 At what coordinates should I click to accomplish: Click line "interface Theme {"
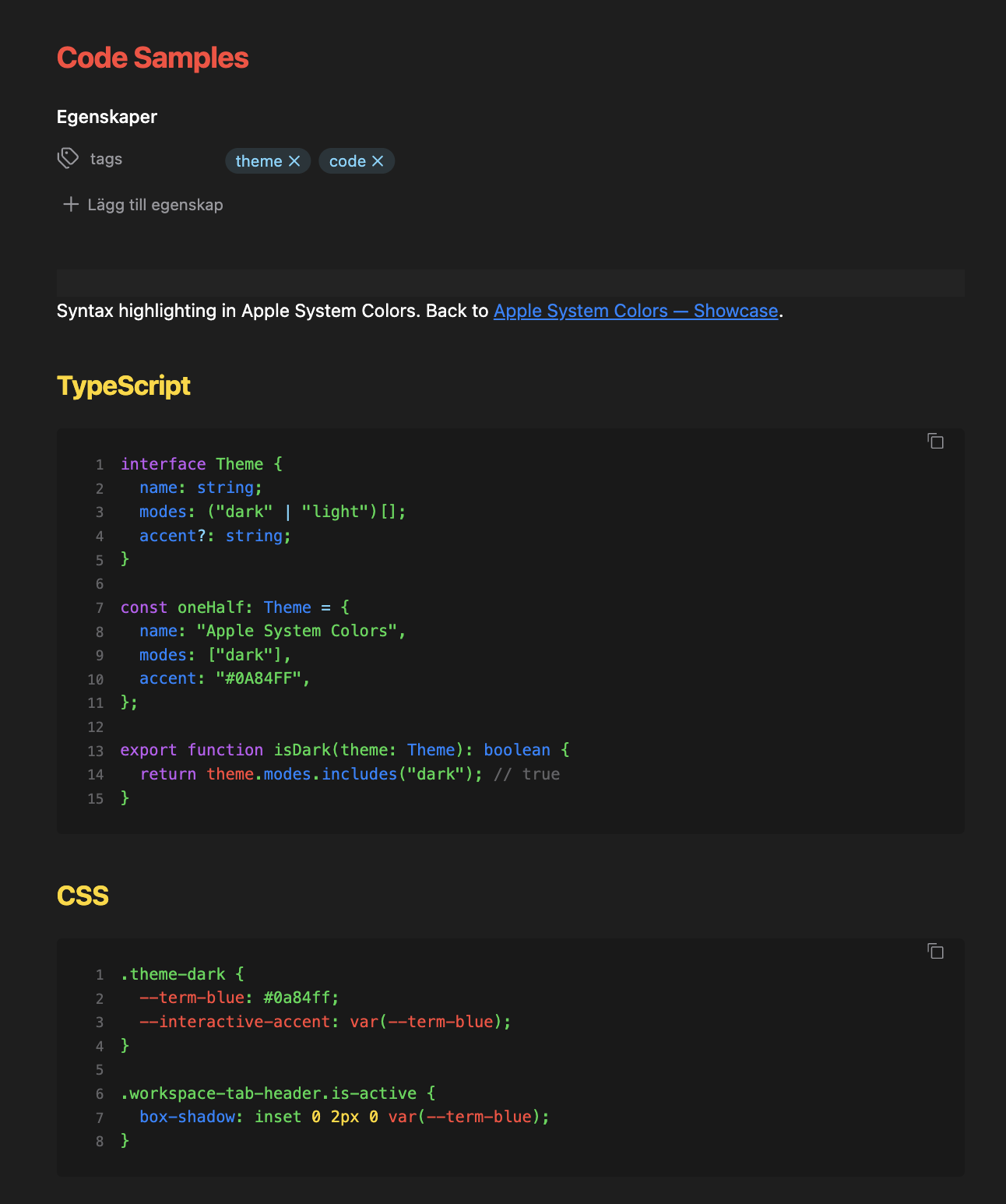(202, 464)
